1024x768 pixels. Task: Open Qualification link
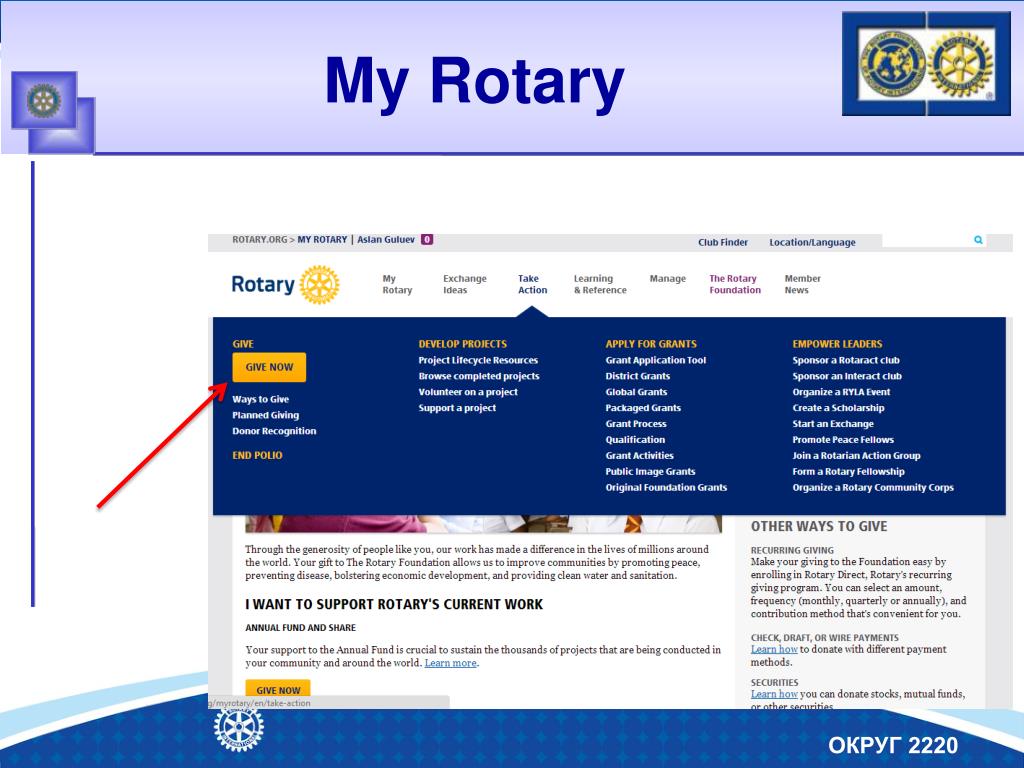pyautogui.click(x=635, y=440)
